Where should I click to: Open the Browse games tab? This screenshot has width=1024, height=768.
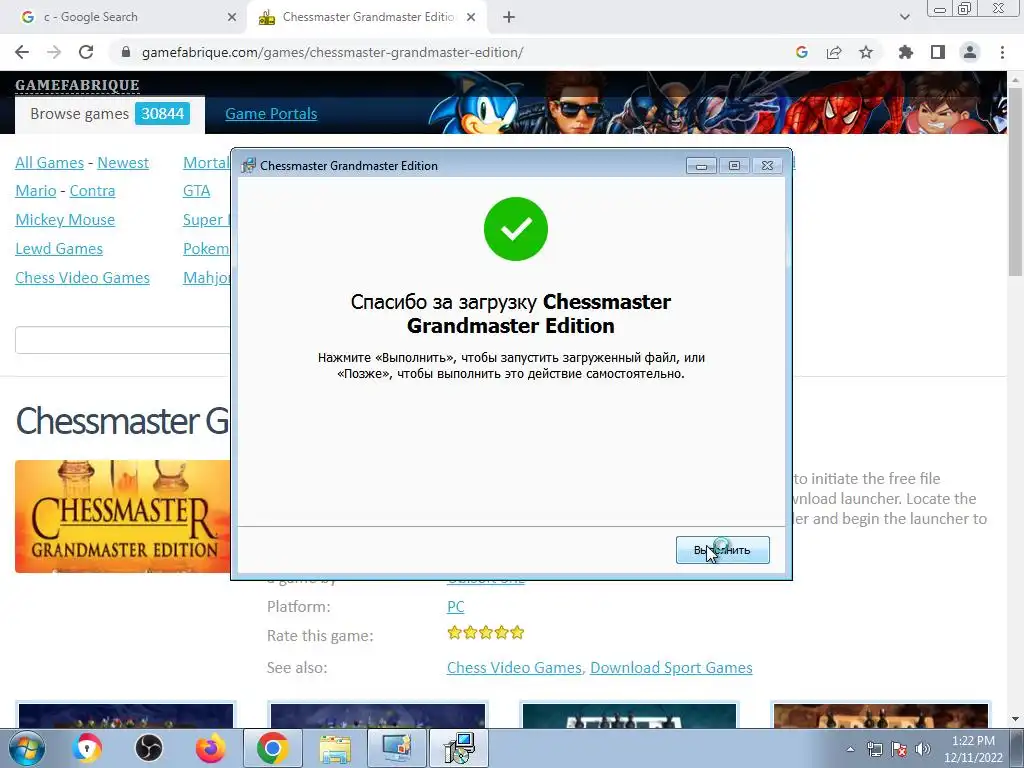[x=110, y=114]
